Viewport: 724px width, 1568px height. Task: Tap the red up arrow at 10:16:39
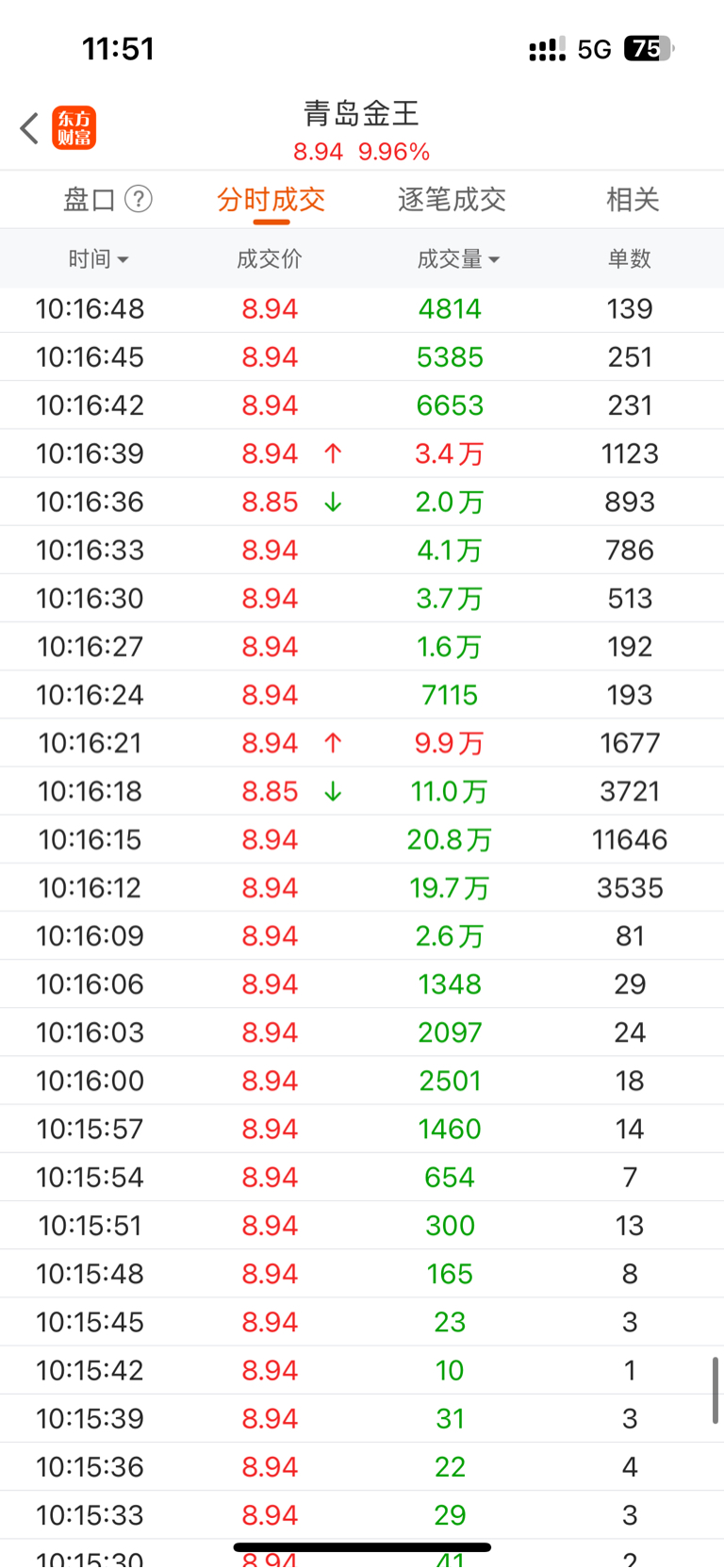[333, 454]
